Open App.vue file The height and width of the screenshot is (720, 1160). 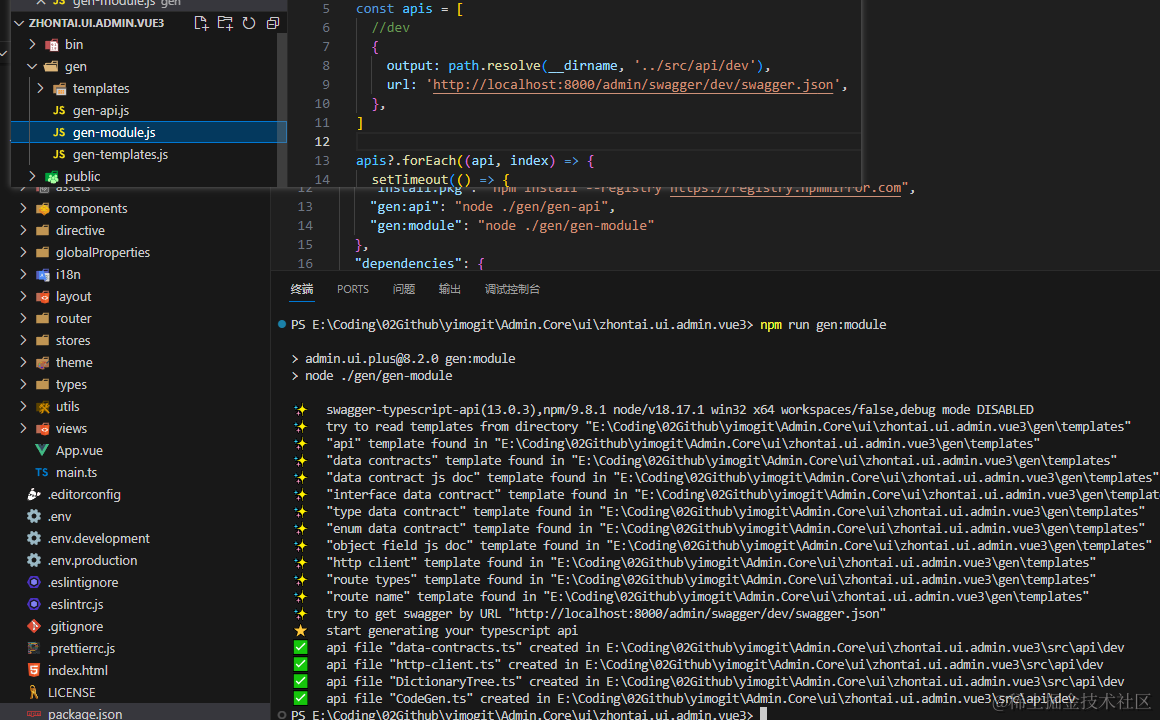pyautogui.click(x=79, y=451)
